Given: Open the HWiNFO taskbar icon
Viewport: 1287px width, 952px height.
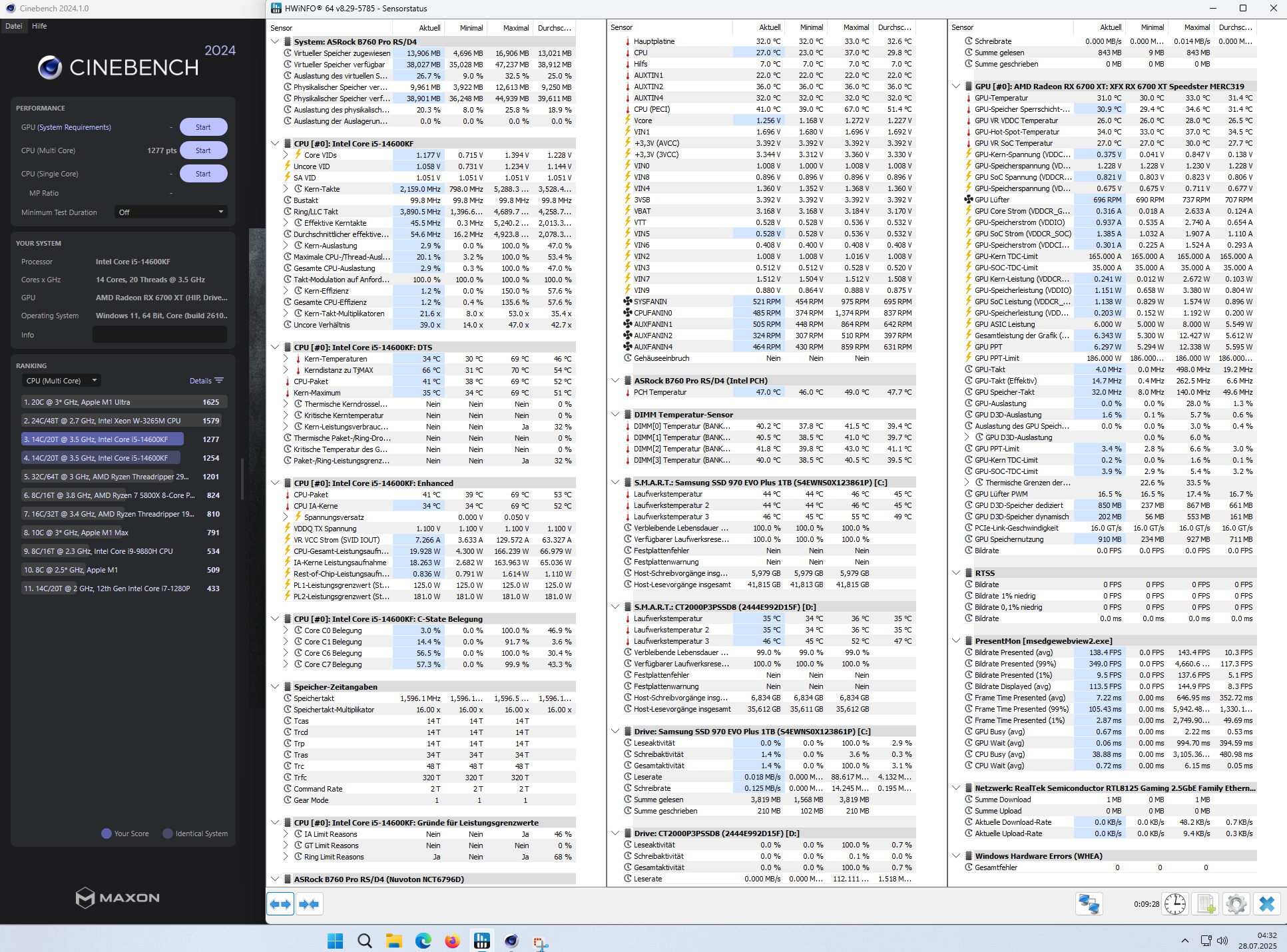Looking at the screenshot, I should click(481, 941).
